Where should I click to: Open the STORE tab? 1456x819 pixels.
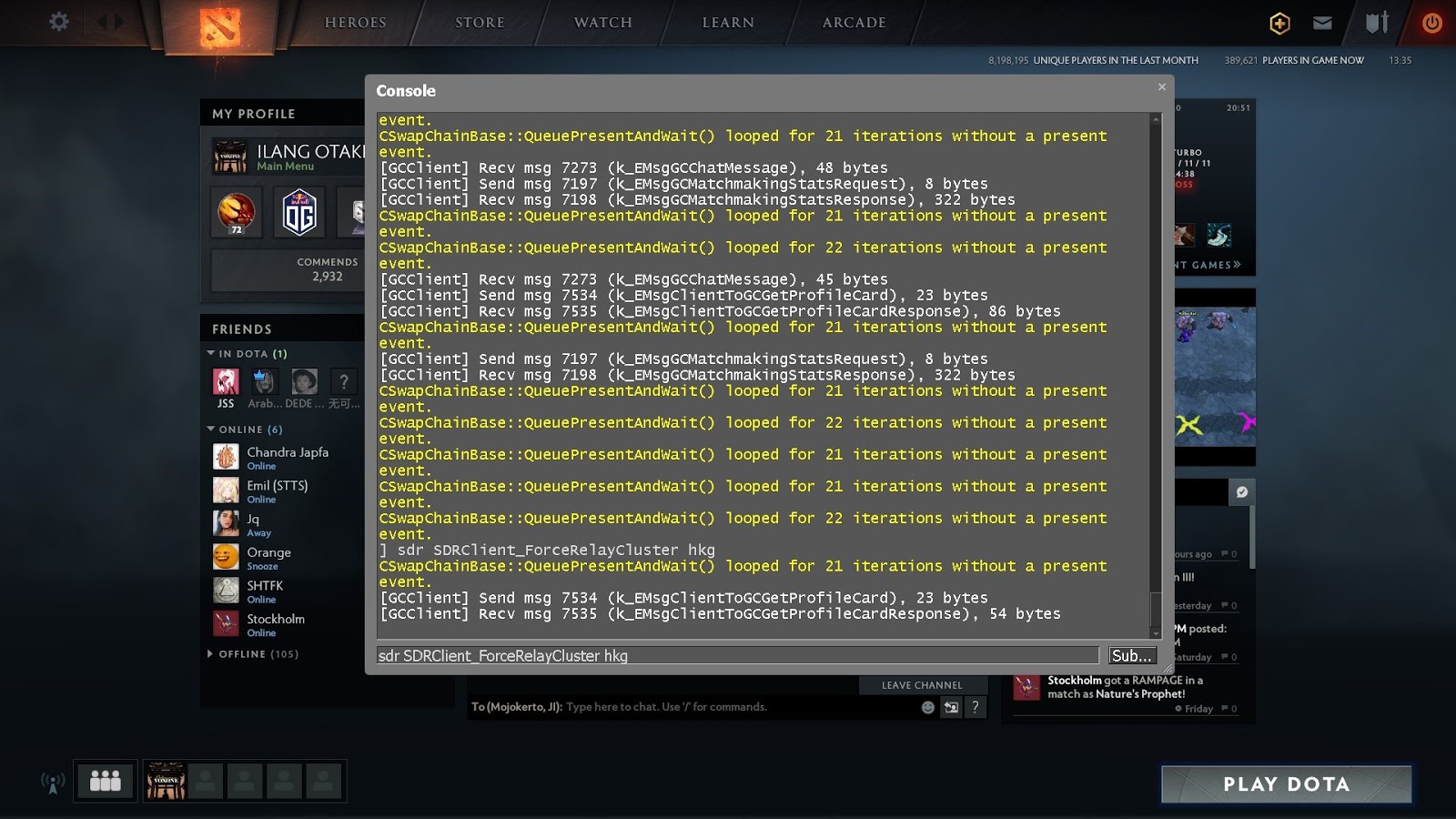pyautogui.click(x=480, y=23)
